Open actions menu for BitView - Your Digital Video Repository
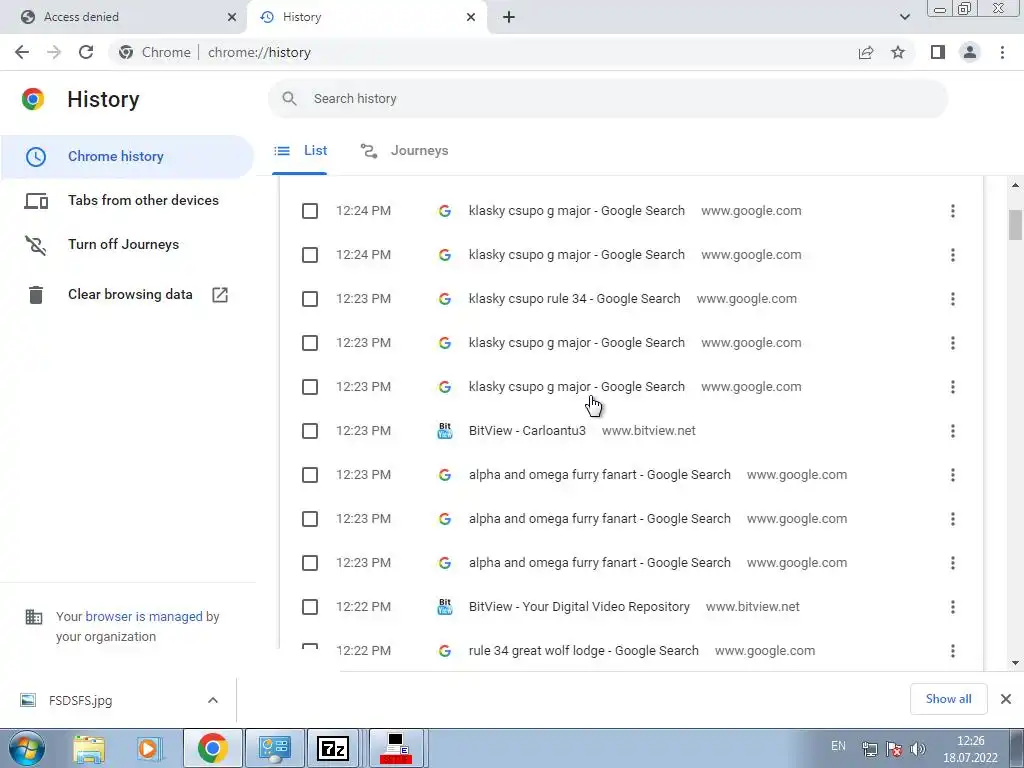Viewport: 1024px width, 768px height. 953,607
